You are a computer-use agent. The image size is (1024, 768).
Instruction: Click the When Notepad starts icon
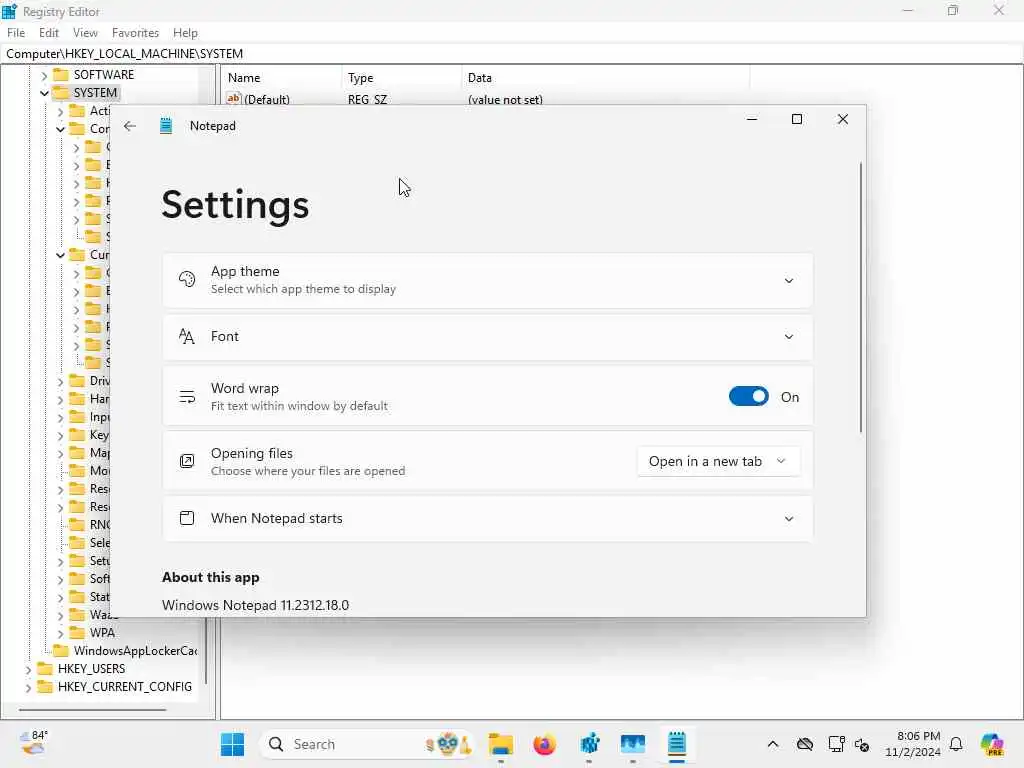pos(187,518)
